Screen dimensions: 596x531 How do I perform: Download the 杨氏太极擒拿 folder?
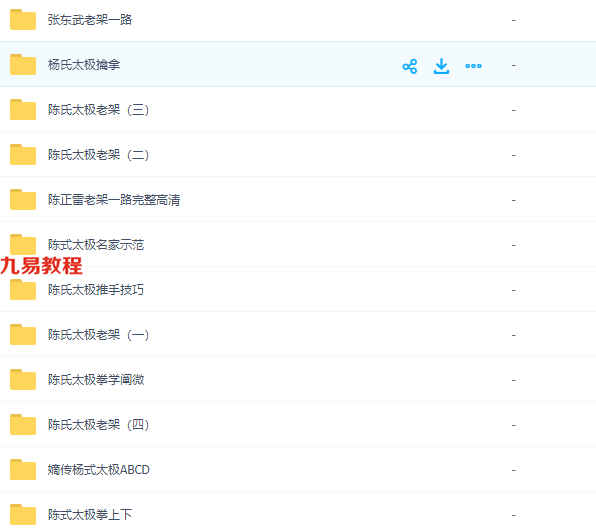tap(441, 66)
